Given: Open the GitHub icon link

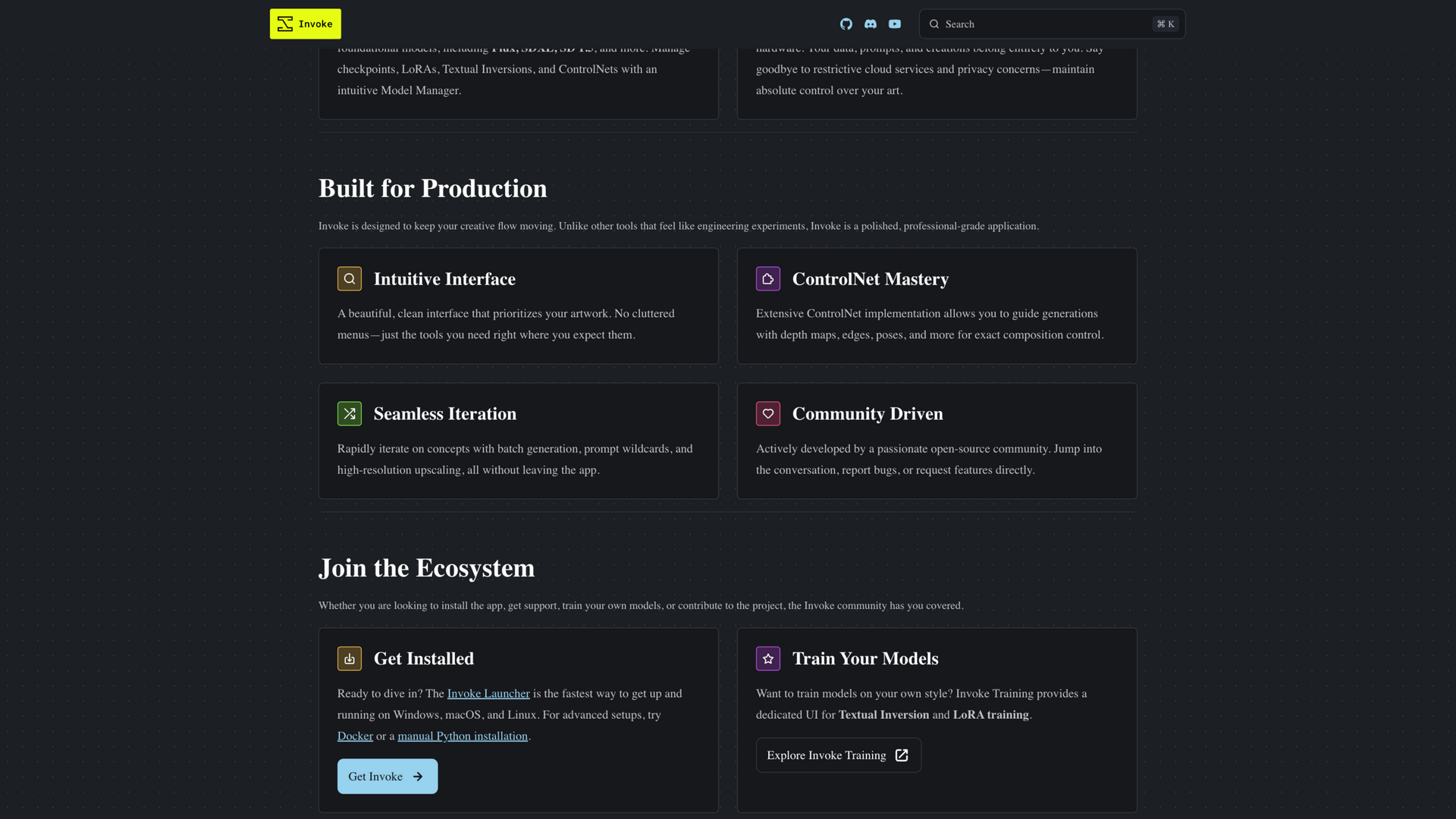Looking at the screenshot, I should [x=846, y=24].
